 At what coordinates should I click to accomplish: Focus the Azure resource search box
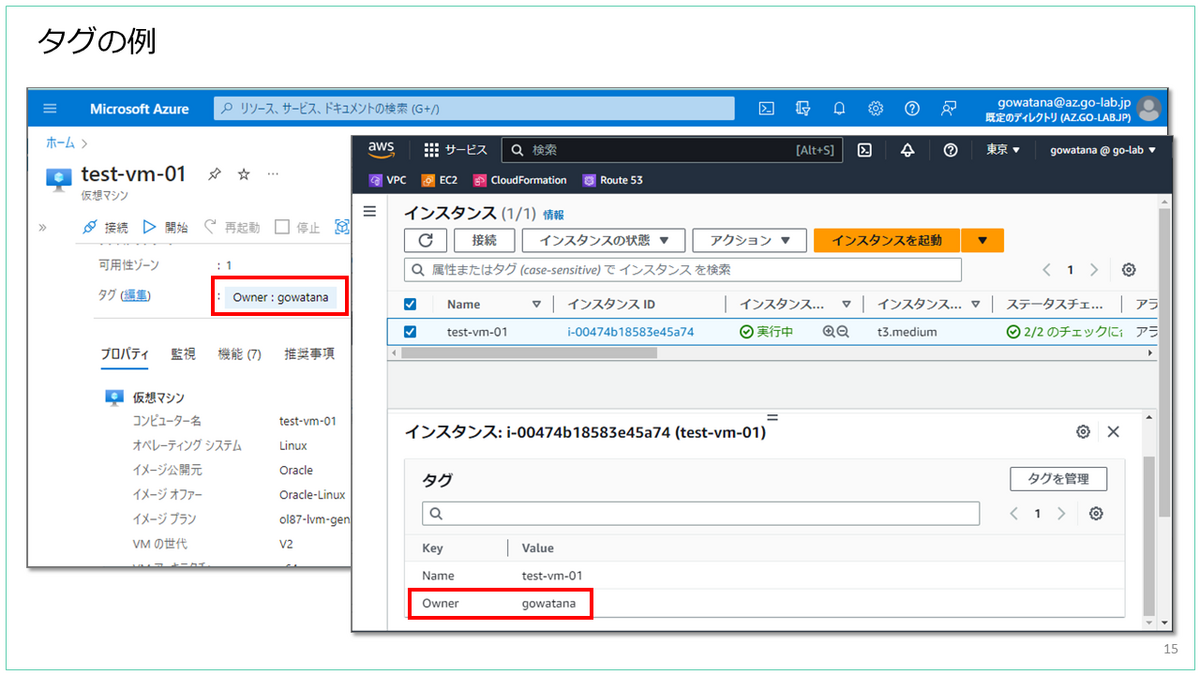pyautogui.click(x=474, y=108)
